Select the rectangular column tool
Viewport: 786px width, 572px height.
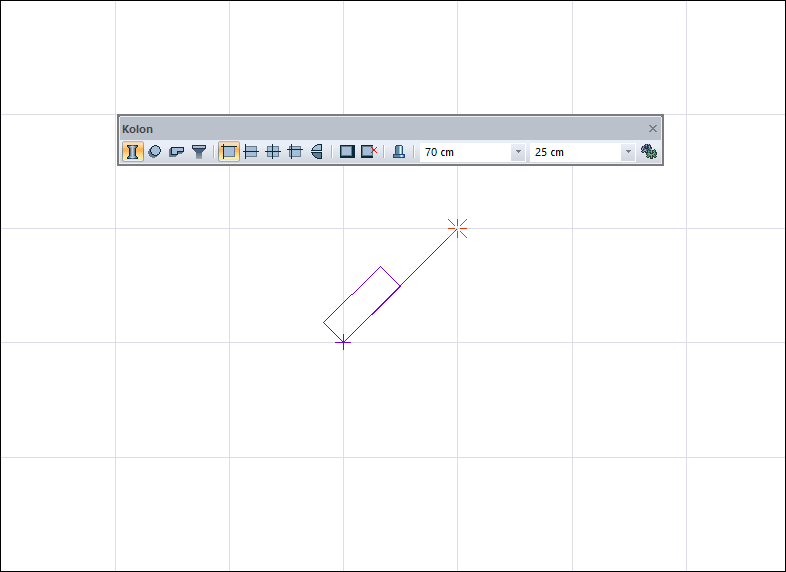132,151
